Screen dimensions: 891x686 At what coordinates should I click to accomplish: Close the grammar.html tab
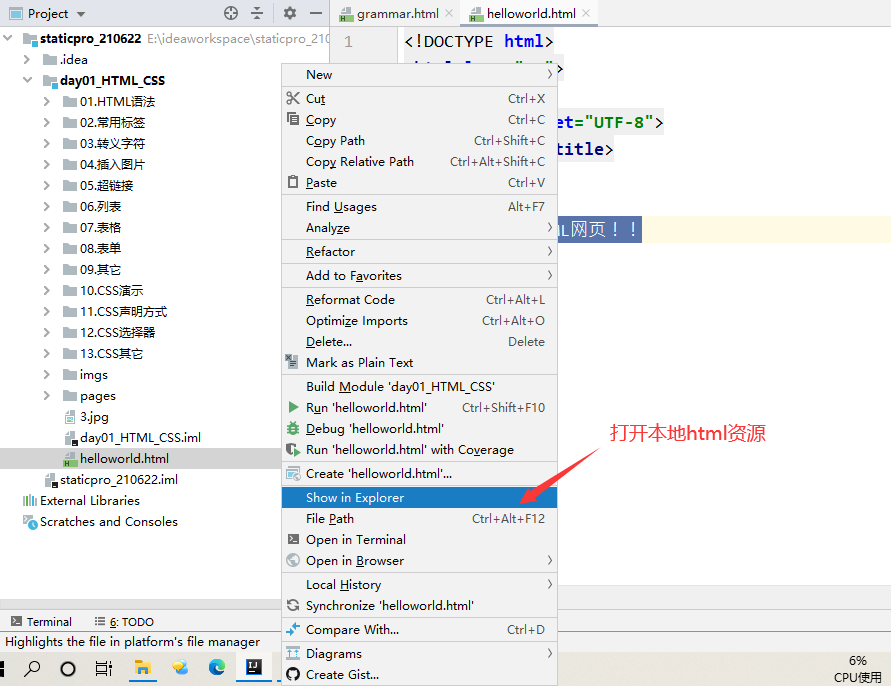[449, 13]
